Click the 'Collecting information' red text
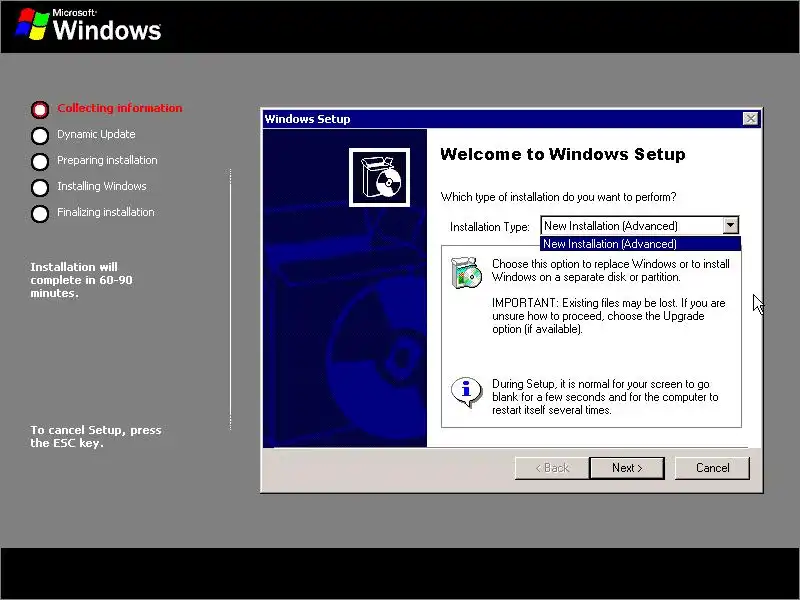This screenshot has height=600, width=800. click(x=119, y=108)
